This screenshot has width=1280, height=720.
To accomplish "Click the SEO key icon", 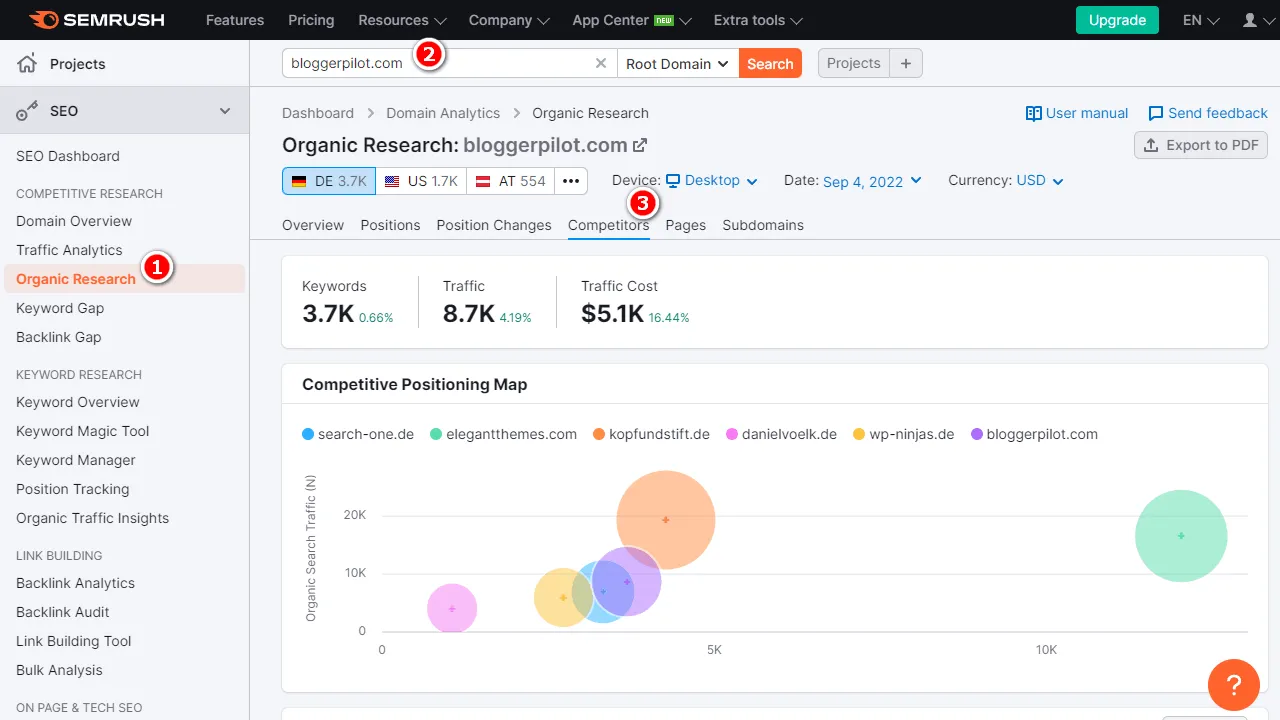I will click(x=27, y=111).
